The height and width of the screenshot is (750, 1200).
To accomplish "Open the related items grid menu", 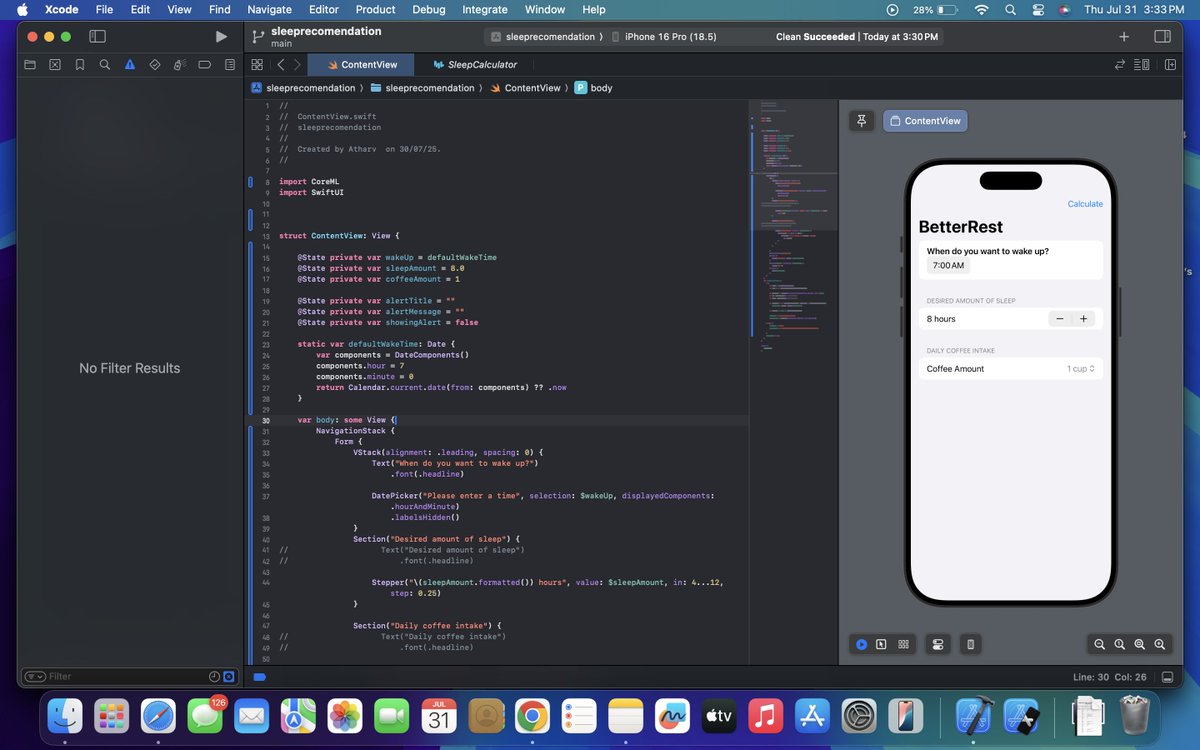I will (257, 64).
